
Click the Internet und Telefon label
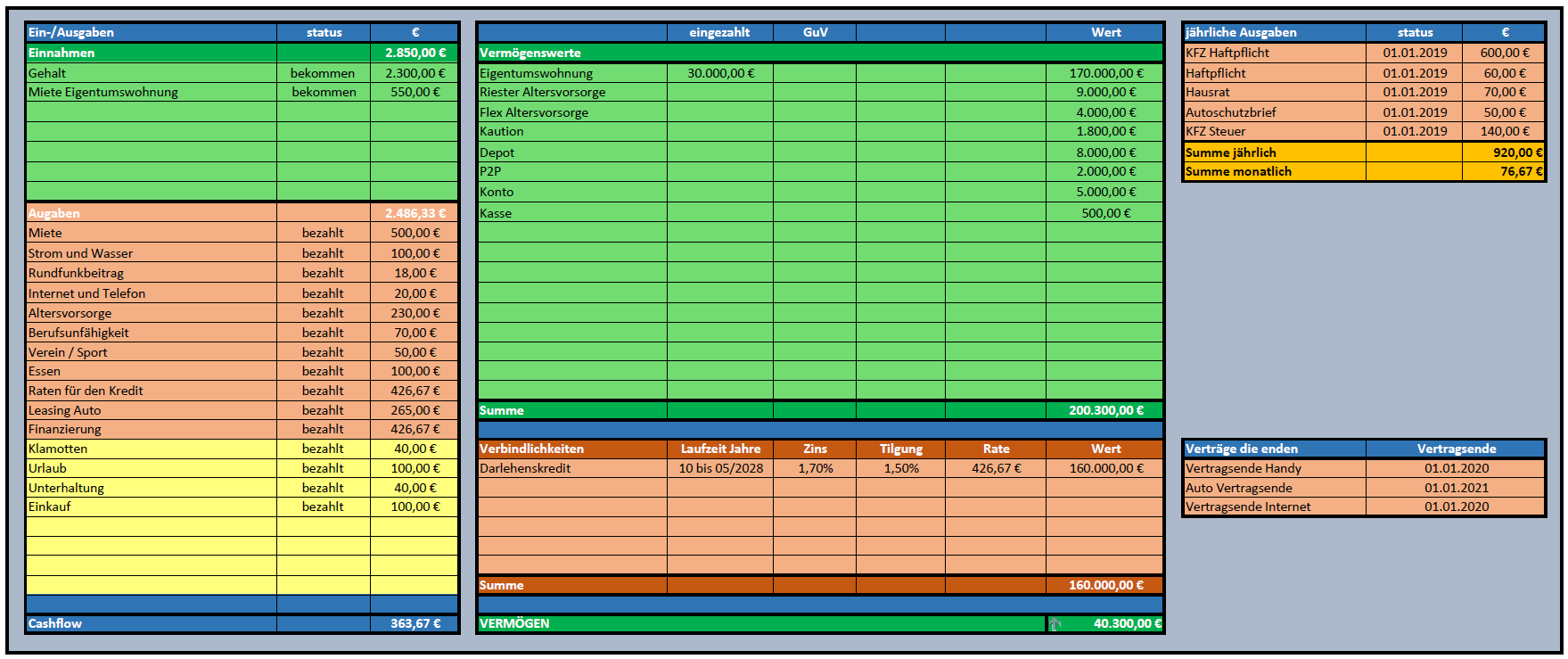[x=86, y=293]
